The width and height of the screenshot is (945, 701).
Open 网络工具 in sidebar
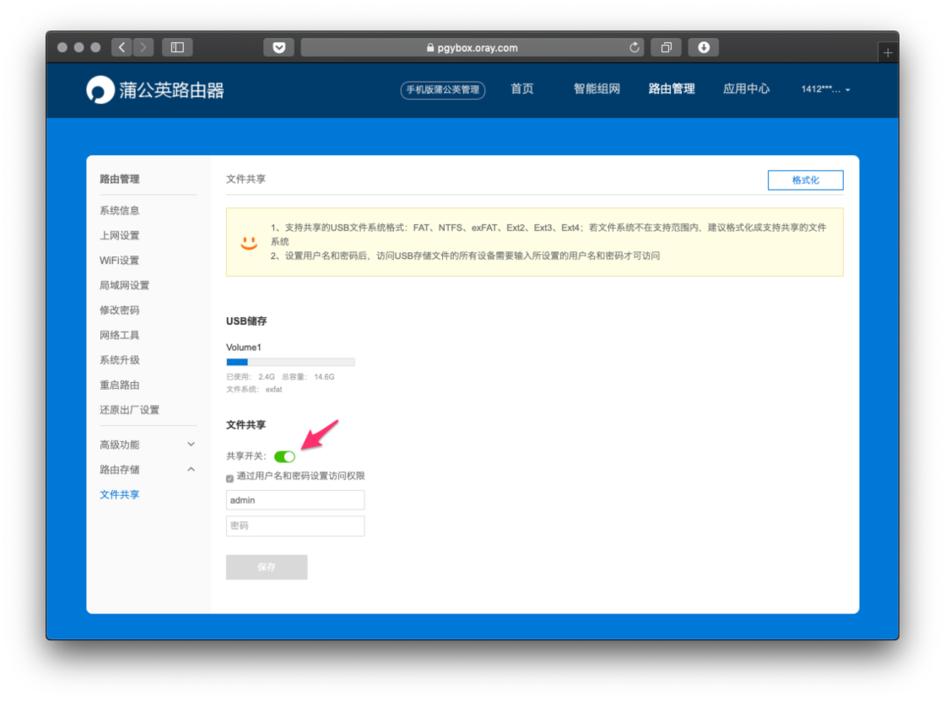[119, 335]
